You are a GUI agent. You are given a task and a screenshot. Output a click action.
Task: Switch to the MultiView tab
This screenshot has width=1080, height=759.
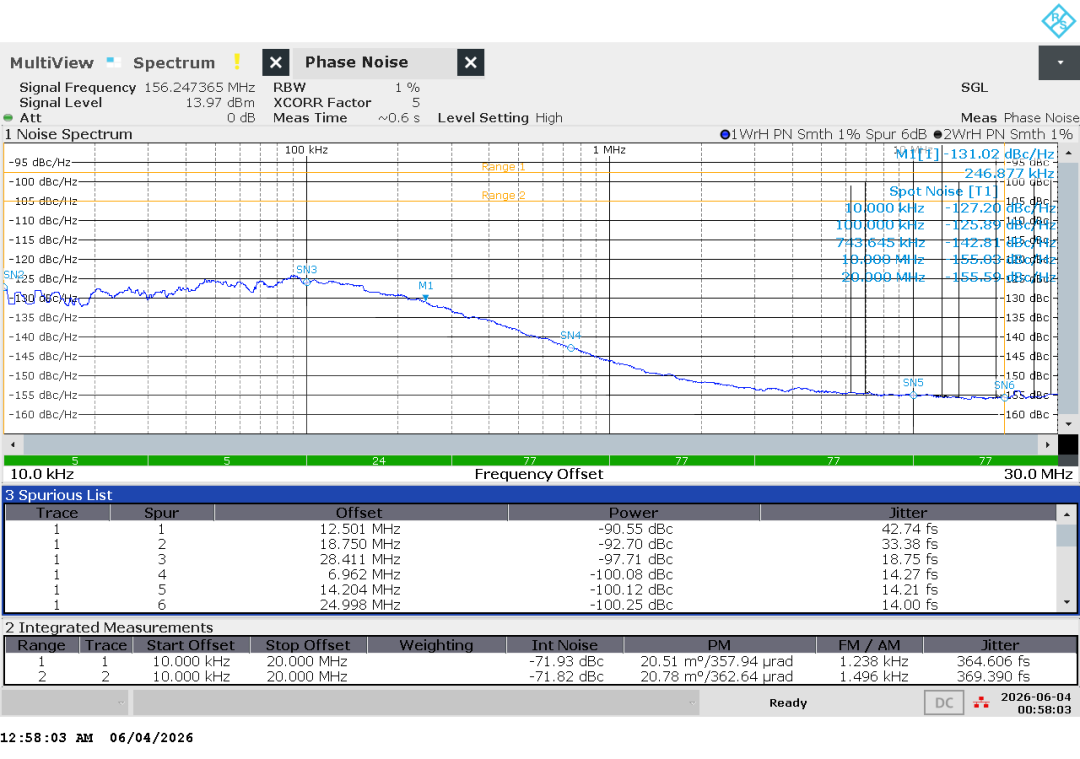52,63
